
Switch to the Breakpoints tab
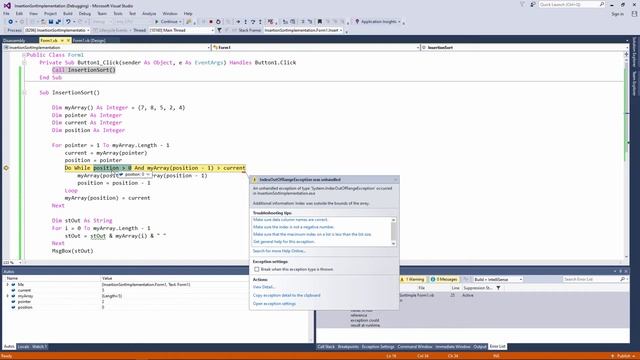[348, 347]
